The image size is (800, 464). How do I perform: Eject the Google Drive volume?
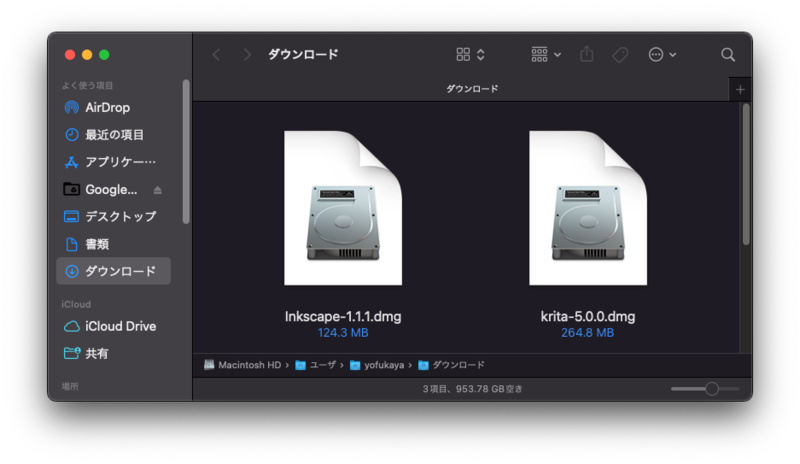[x=158, y=190]
